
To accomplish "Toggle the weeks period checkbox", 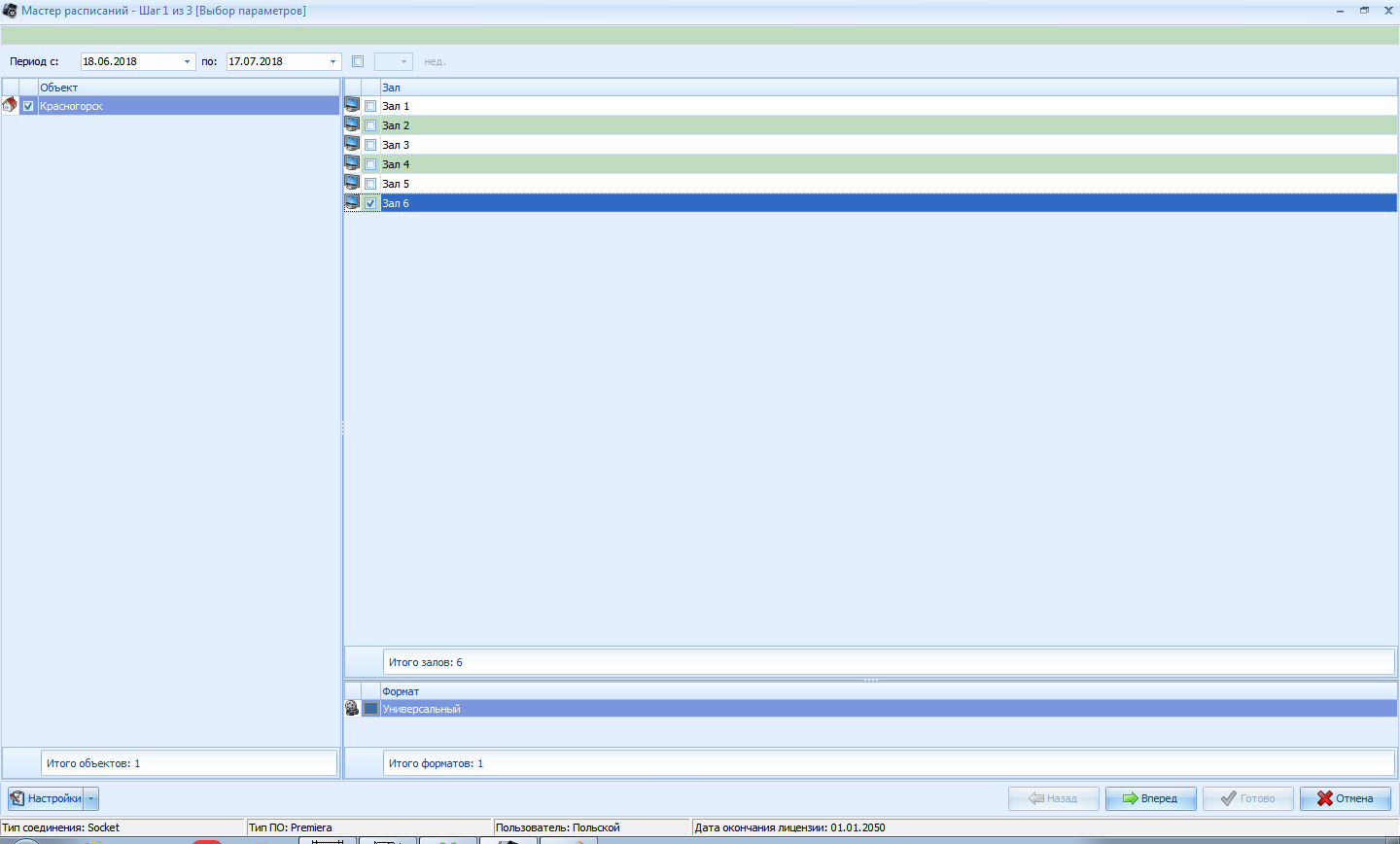I will pyautogui.click(x=358, y=61).
